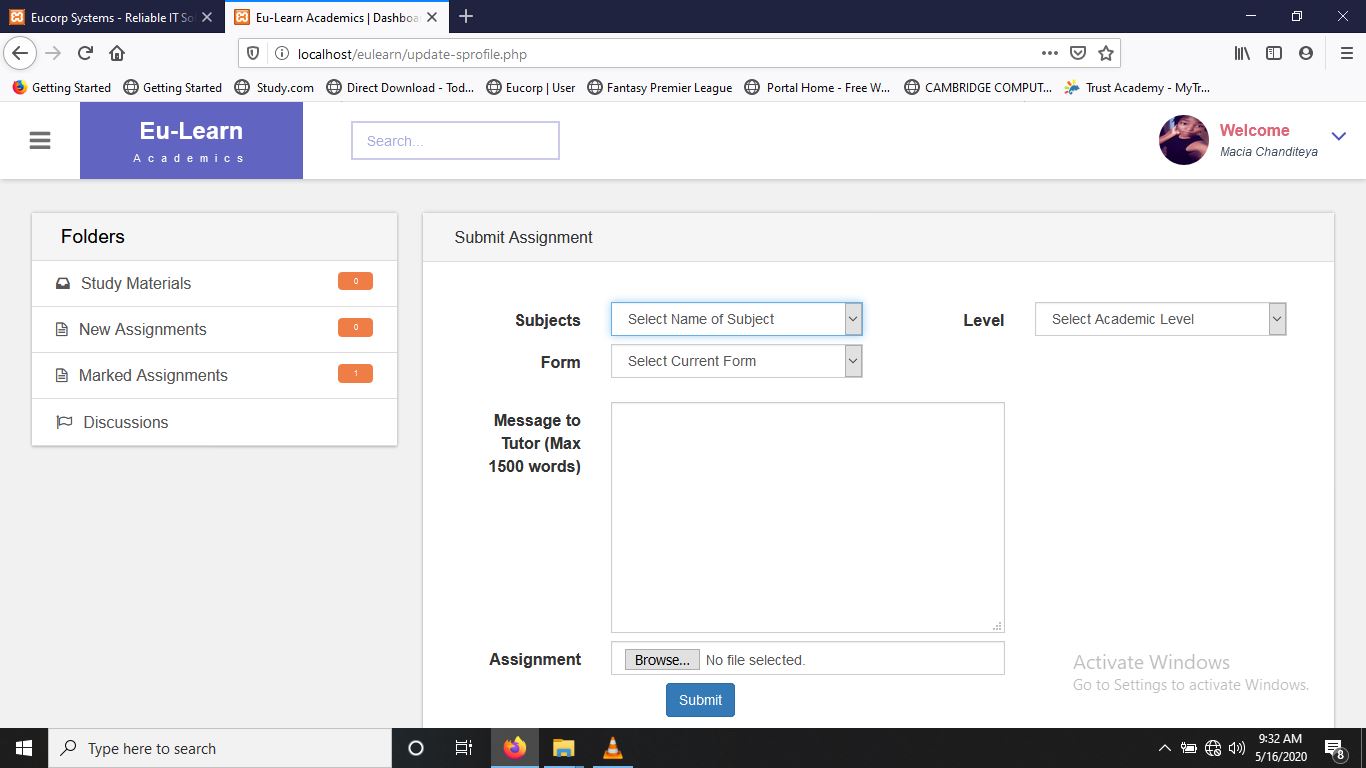The image size is (1366, 768).
Task: Click the browser reload icon
Action: pos(85,54)
